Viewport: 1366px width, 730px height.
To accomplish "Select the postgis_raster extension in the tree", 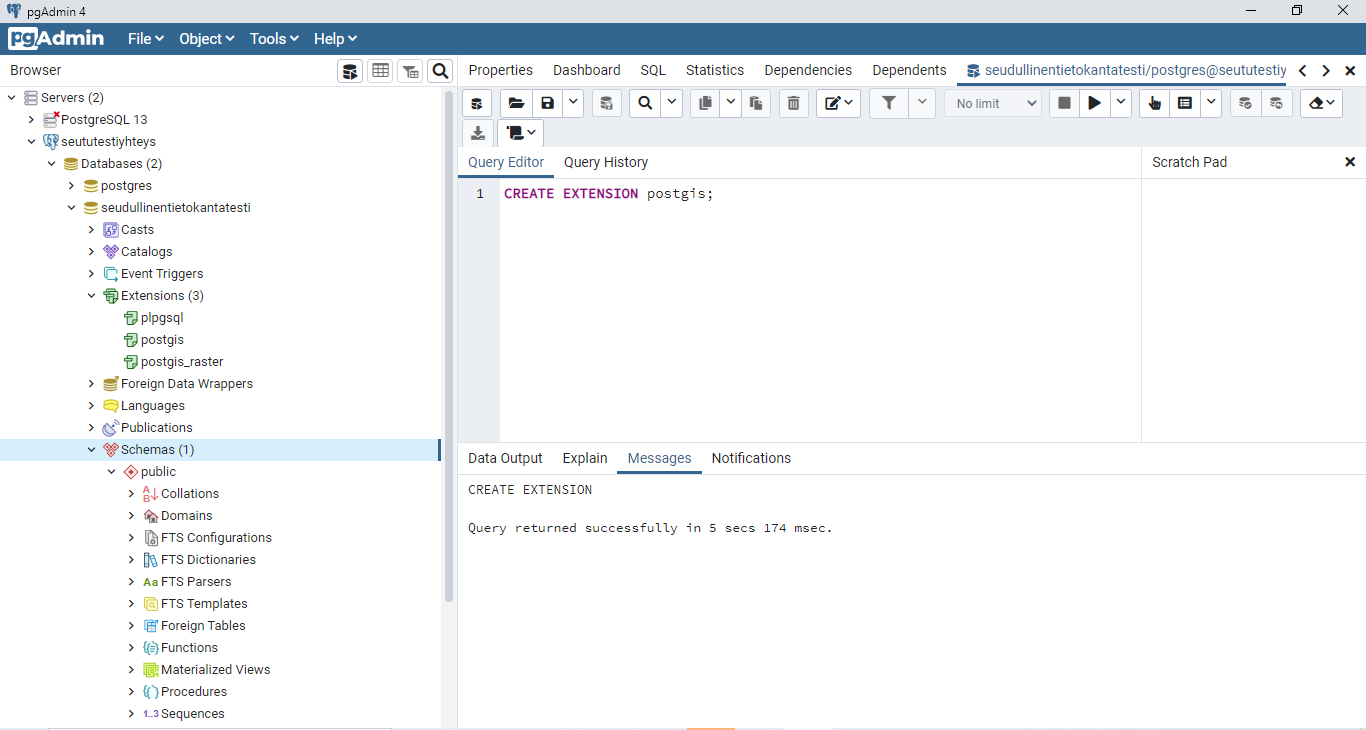I will pos(181,362).
